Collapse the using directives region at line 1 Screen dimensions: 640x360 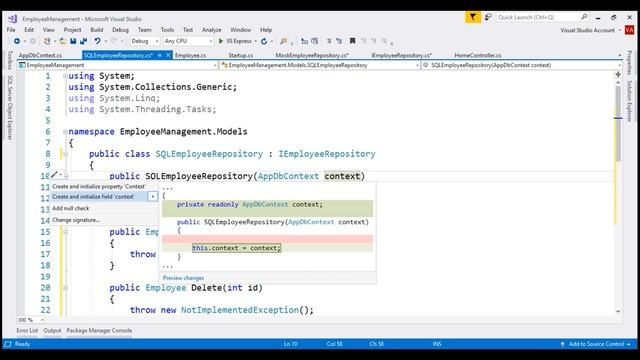pyautogui.click(x=65, y=76)
